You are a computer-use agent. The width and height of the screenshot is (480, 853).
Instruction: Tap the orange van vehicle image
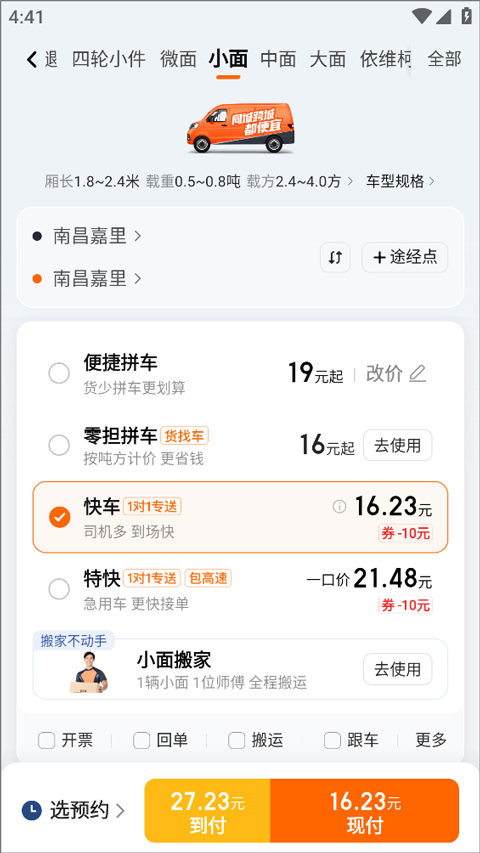click(x=242, y=128)
